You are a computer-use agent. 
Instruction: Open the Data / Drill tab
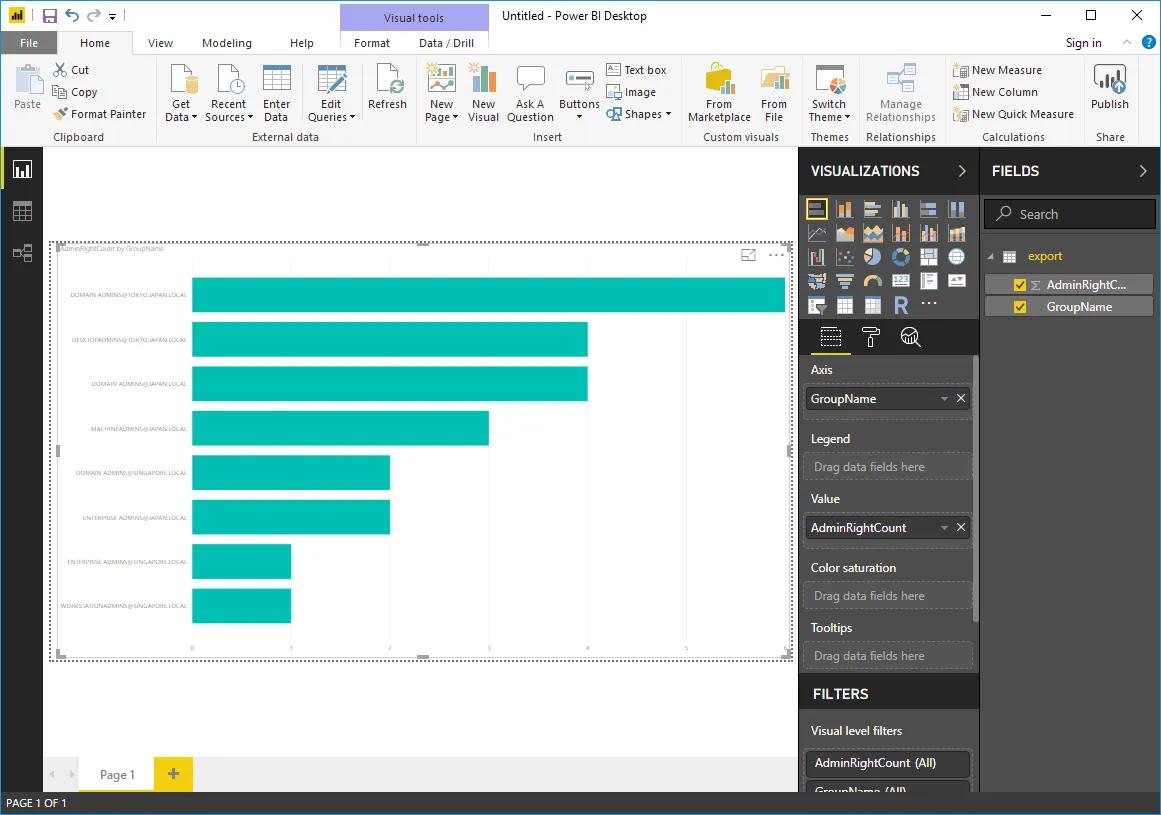click(446, 43)
